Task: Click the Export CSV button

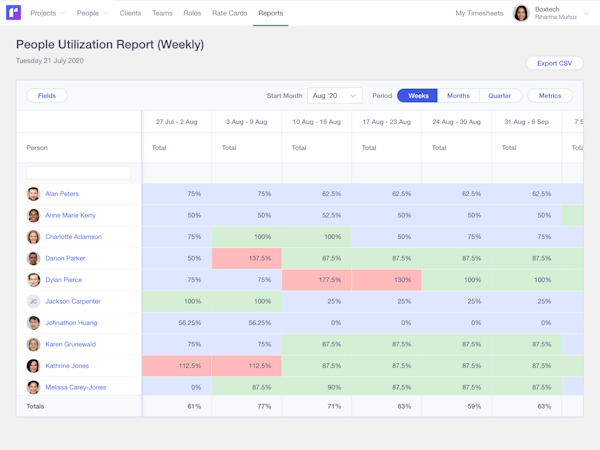Action: (554, 63)
